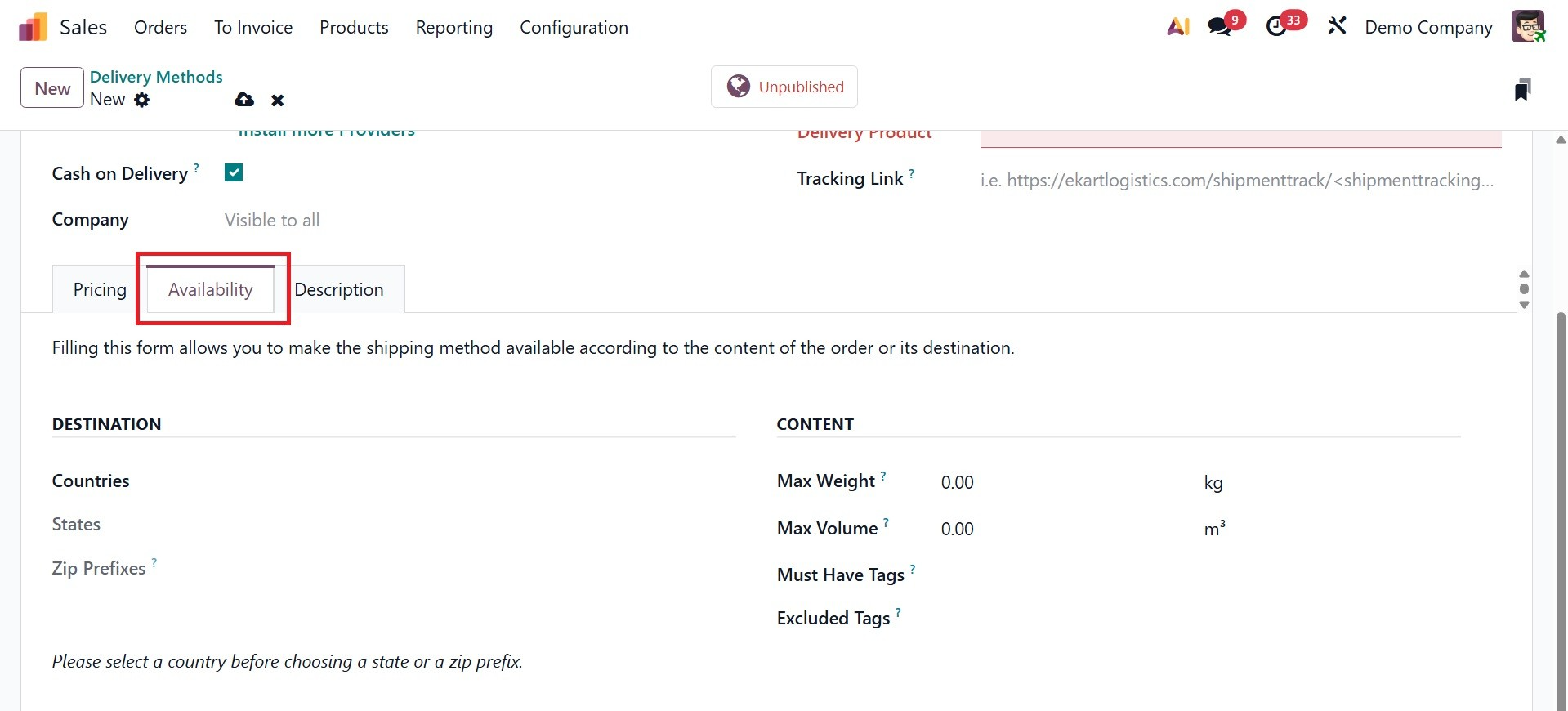Switch to the Description tab

tap(339, 289)
